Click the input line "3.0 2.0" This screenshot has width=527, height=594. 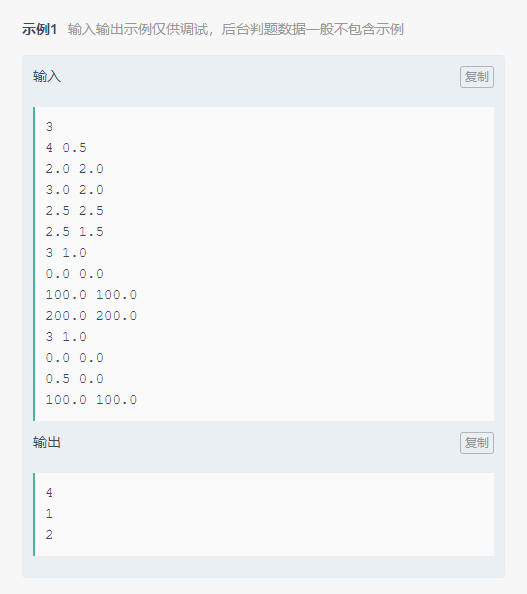pos(75,189)
